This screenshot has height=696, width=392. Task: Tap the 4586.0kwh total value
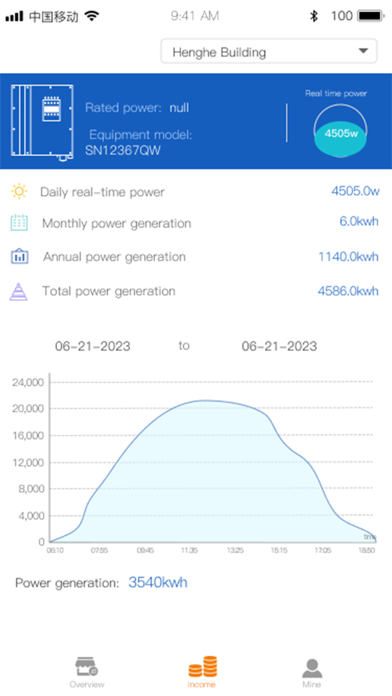pos(348,291)
